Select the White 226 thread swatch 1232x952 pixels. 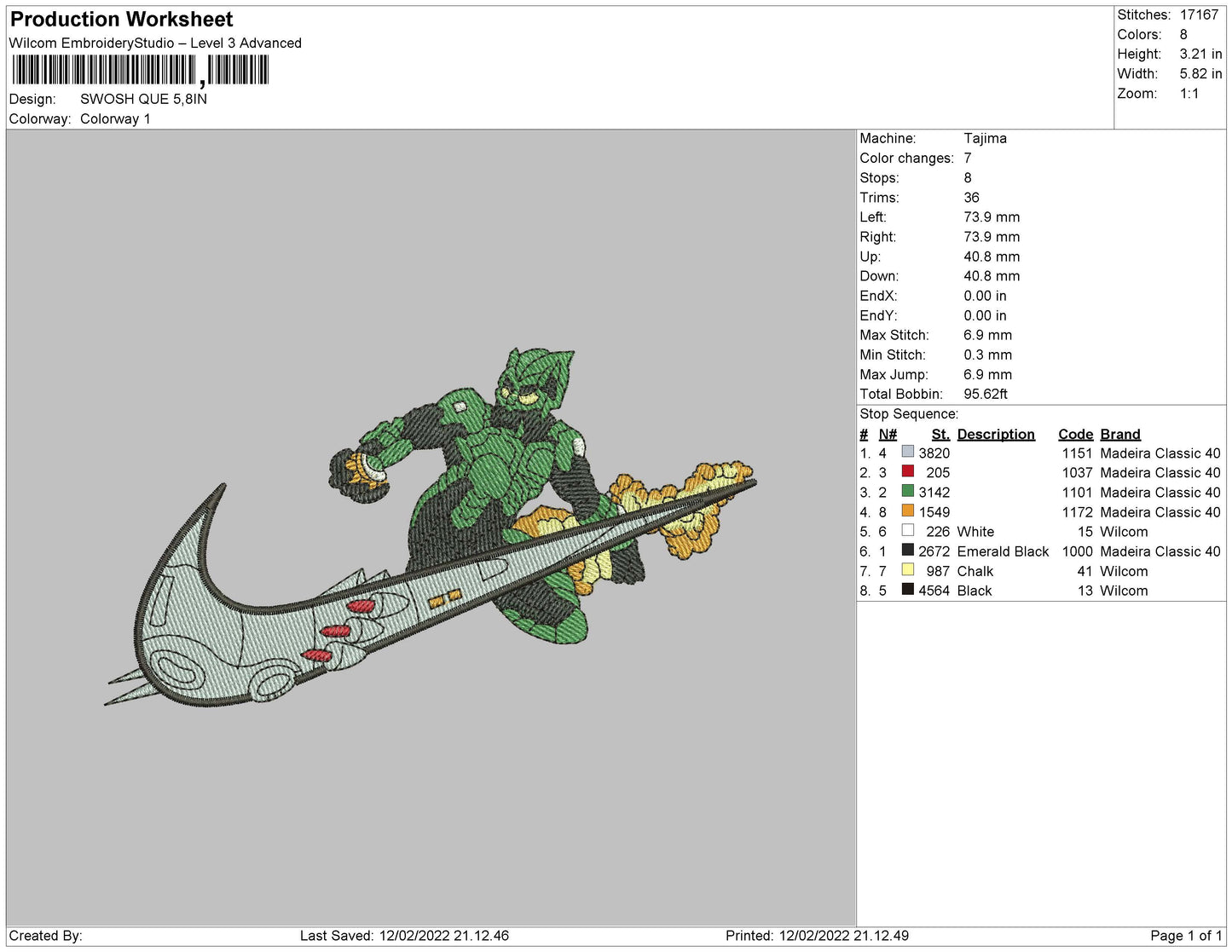(907, 531)
